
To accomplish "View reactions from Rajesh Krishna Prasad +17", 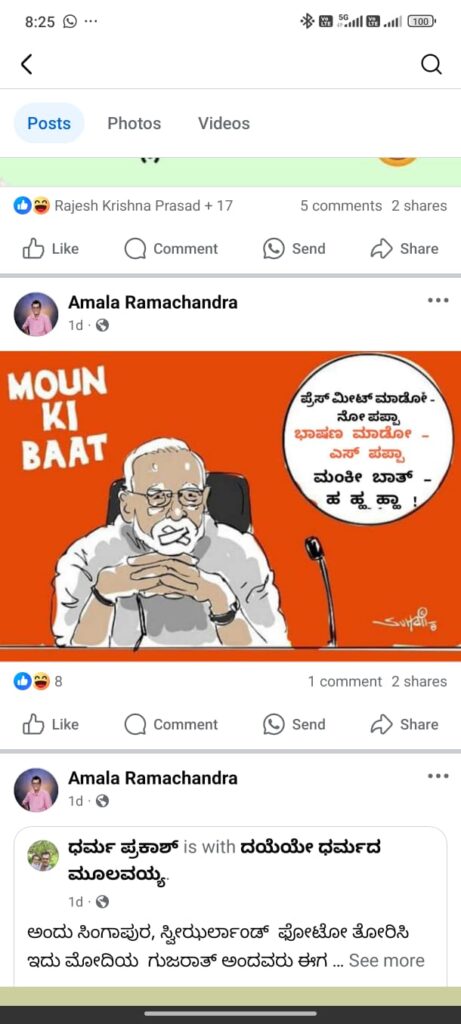I will 123,206.
